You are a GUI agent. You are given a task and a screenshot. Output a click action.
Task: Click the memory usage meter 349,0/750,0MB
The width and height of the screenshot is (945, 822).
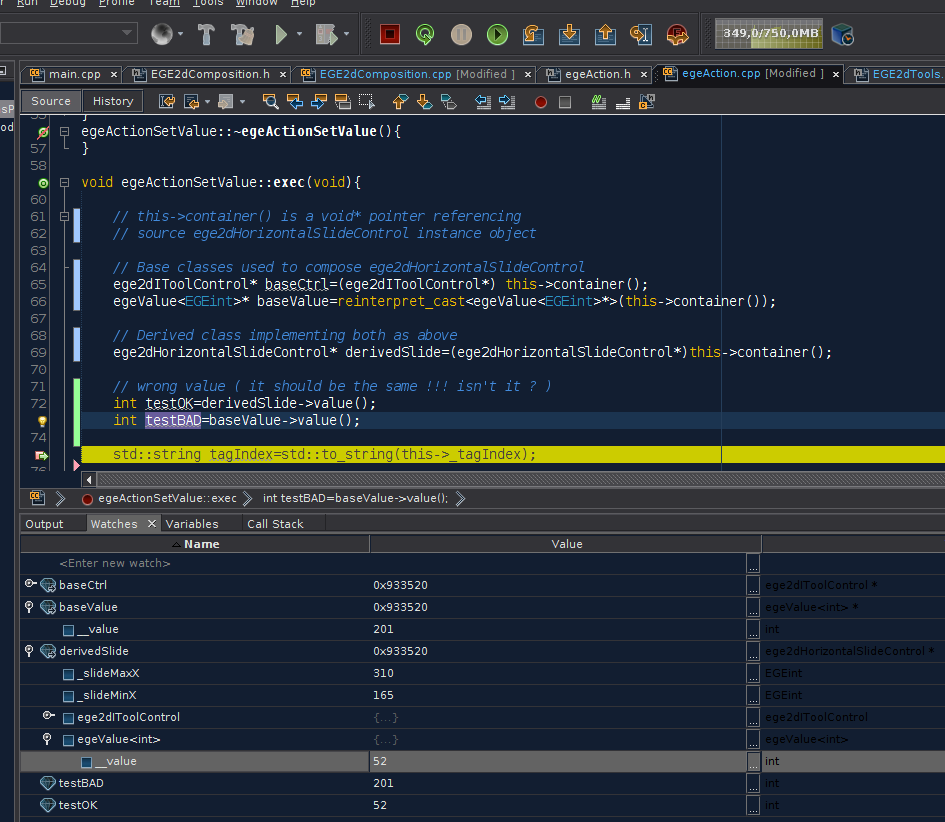point(768,33)
